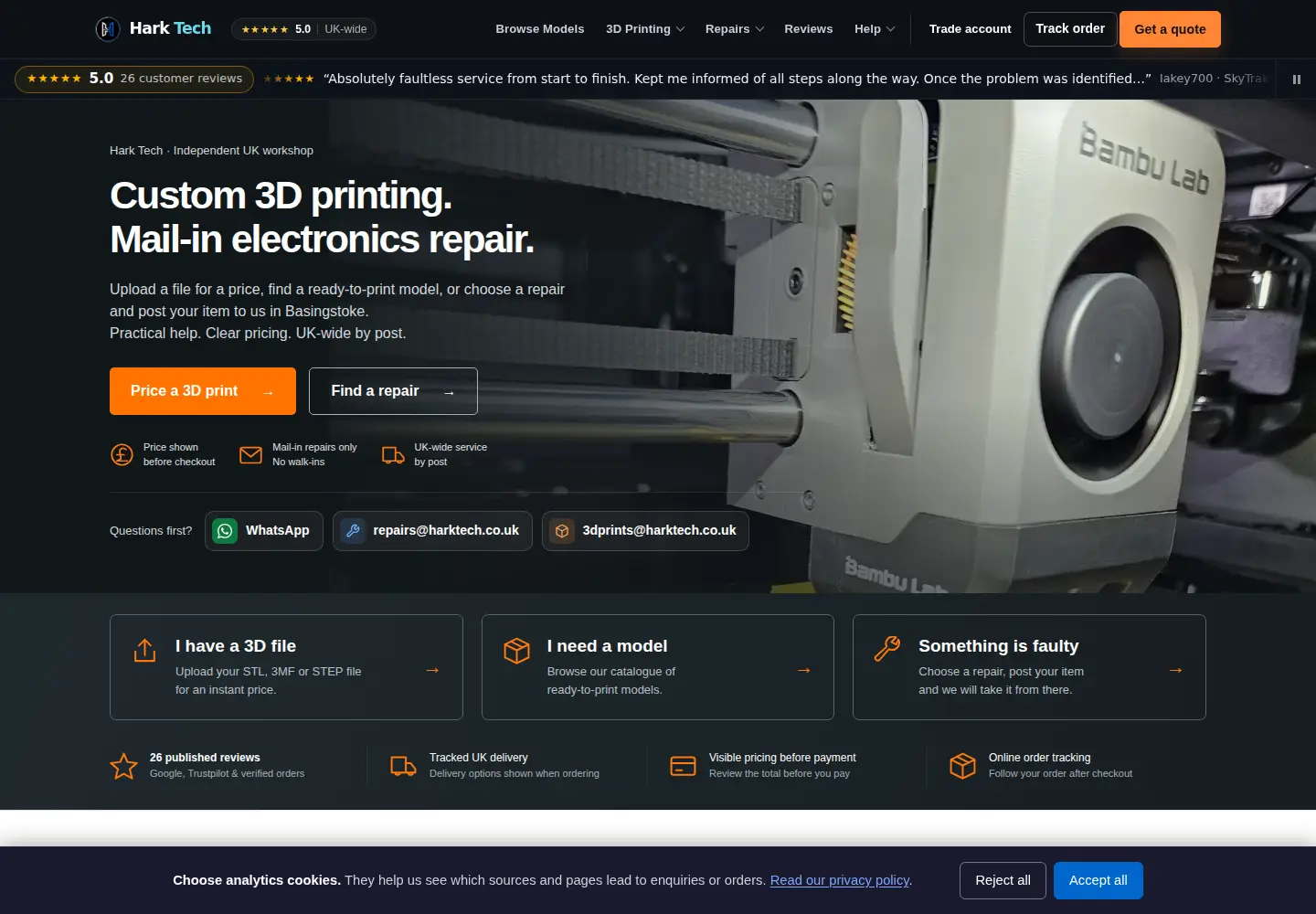Open the I have a 3D file card
The height and width of the screenshot is (914, 1316).
click(286, 667)
